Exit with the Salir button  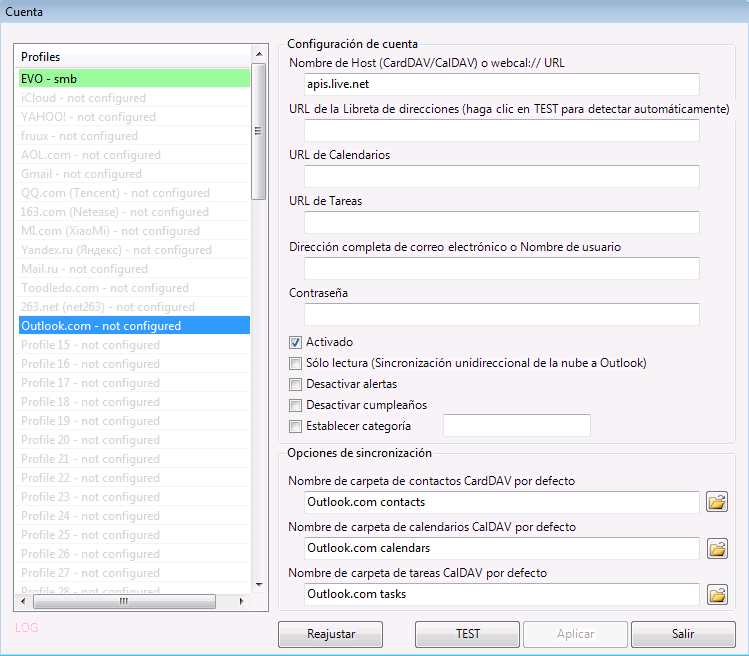click(683, 634)
